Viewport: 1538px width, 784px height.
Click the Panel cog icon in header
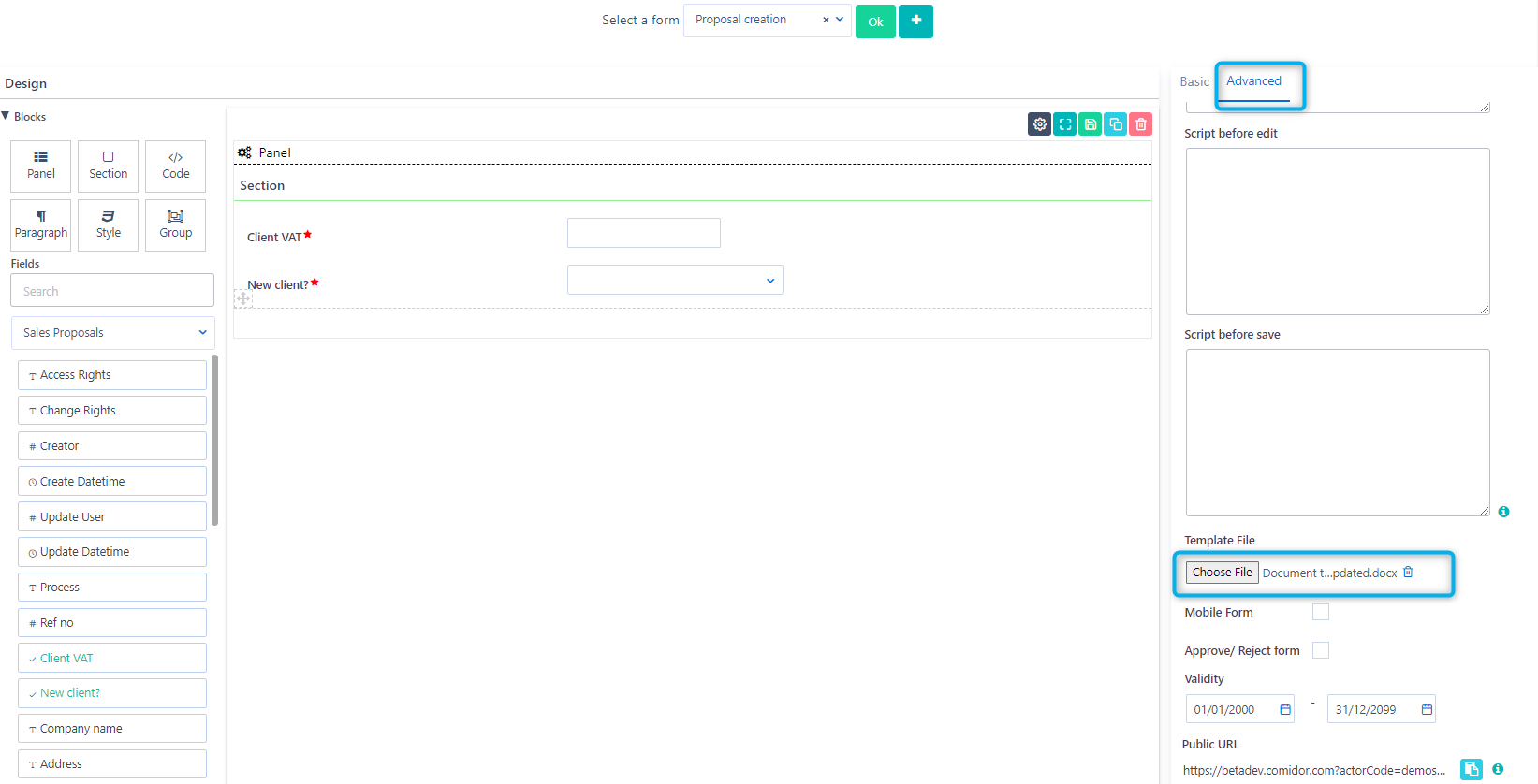click(x=244, y=152)
